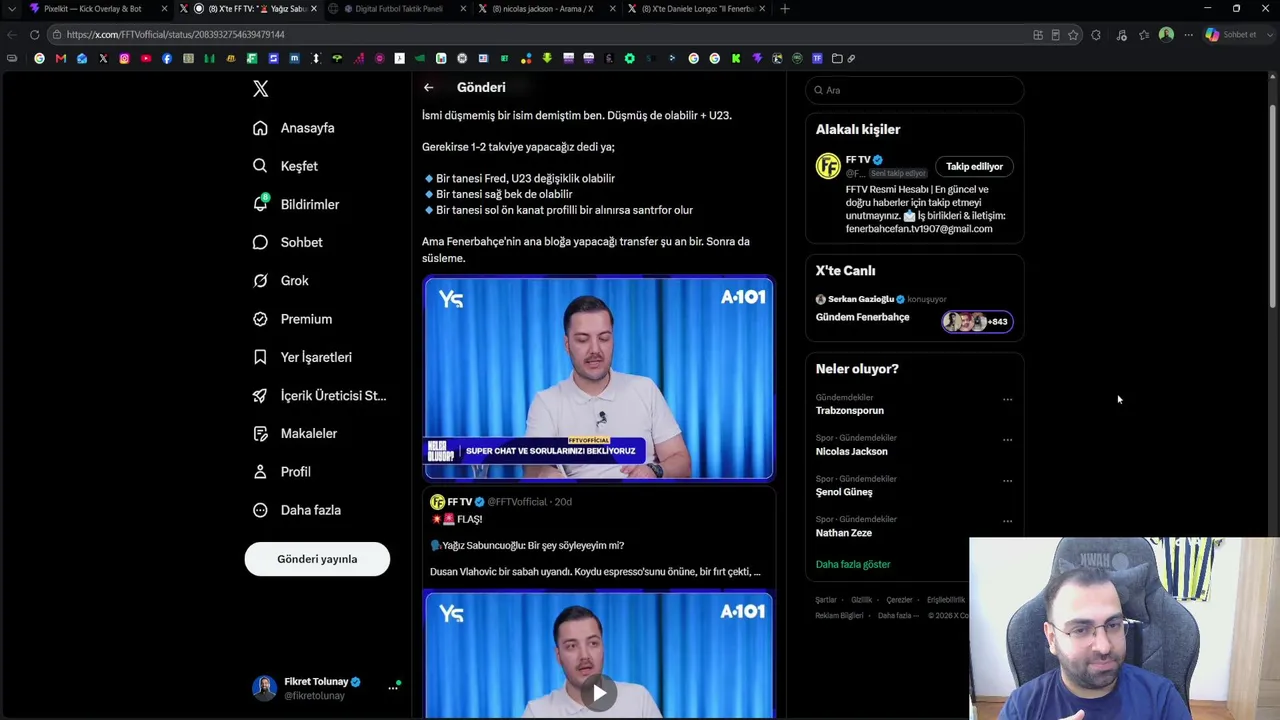This screenshot has width=1280, height=720.
Task: Open the bookmarks folder icon
Action: click(837, 59)
